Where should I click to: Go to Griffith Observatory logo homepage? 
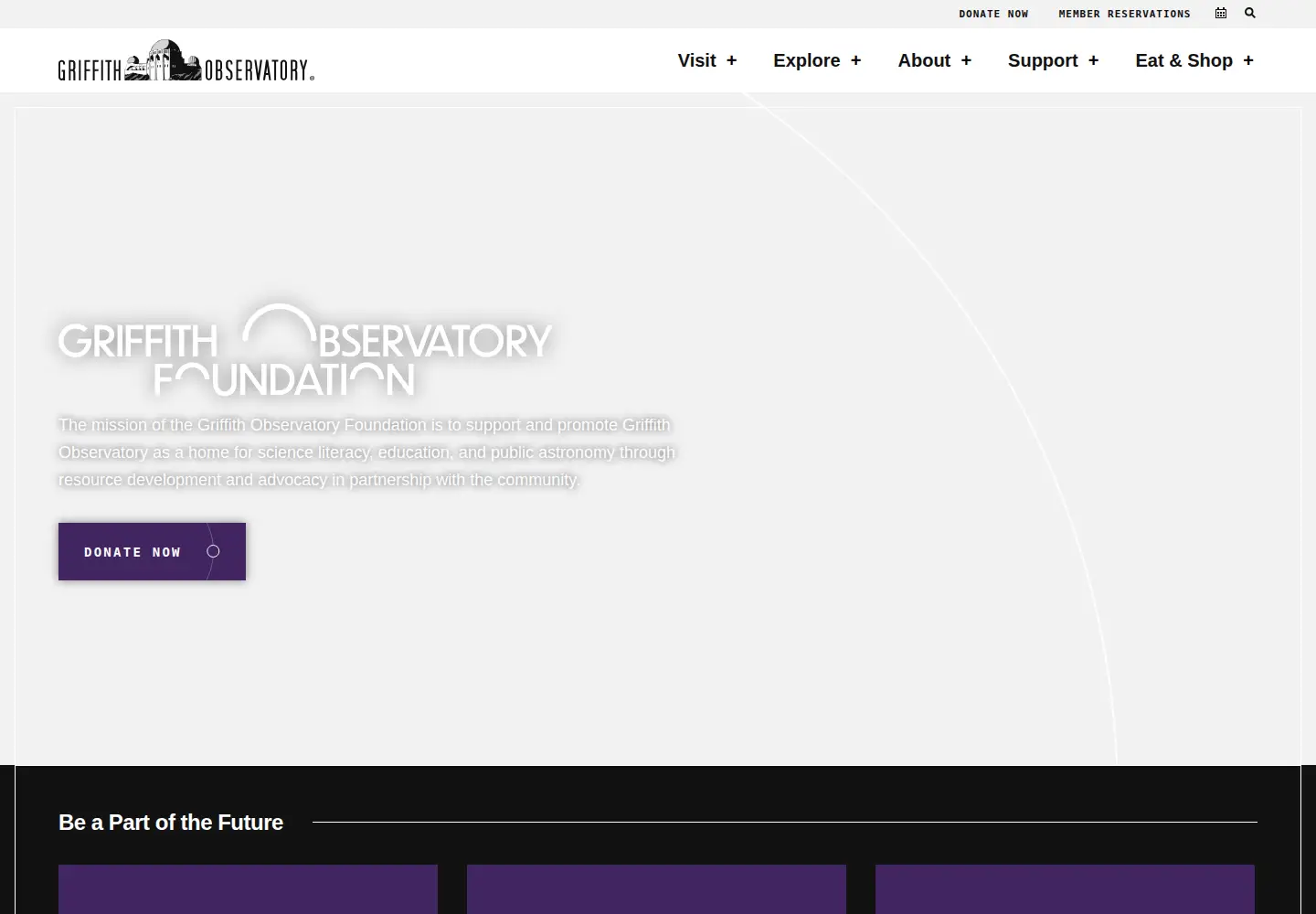pos(186,60)
